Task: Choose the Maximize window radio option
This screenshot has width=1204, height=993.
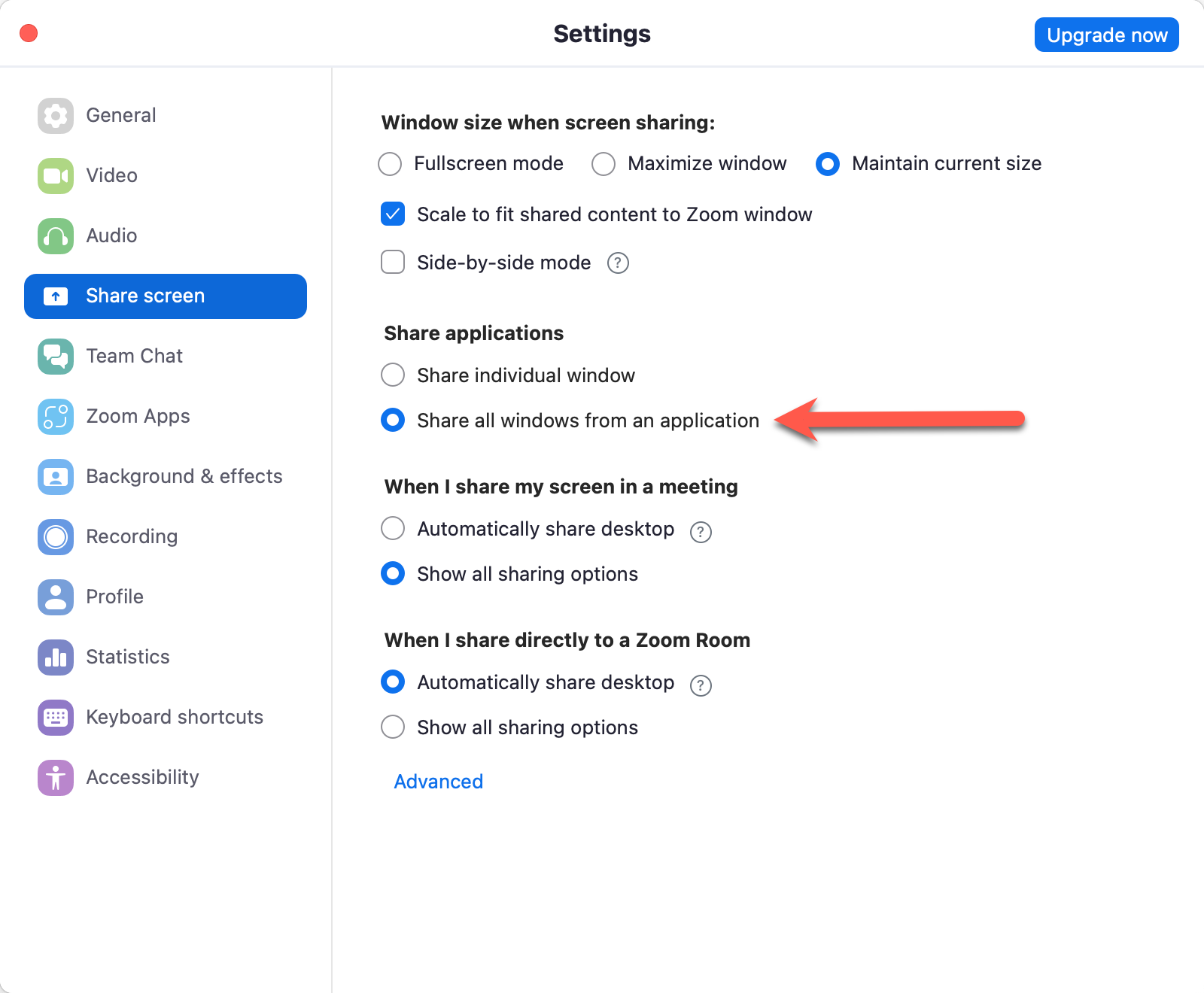Action: (x=604, y=164)
